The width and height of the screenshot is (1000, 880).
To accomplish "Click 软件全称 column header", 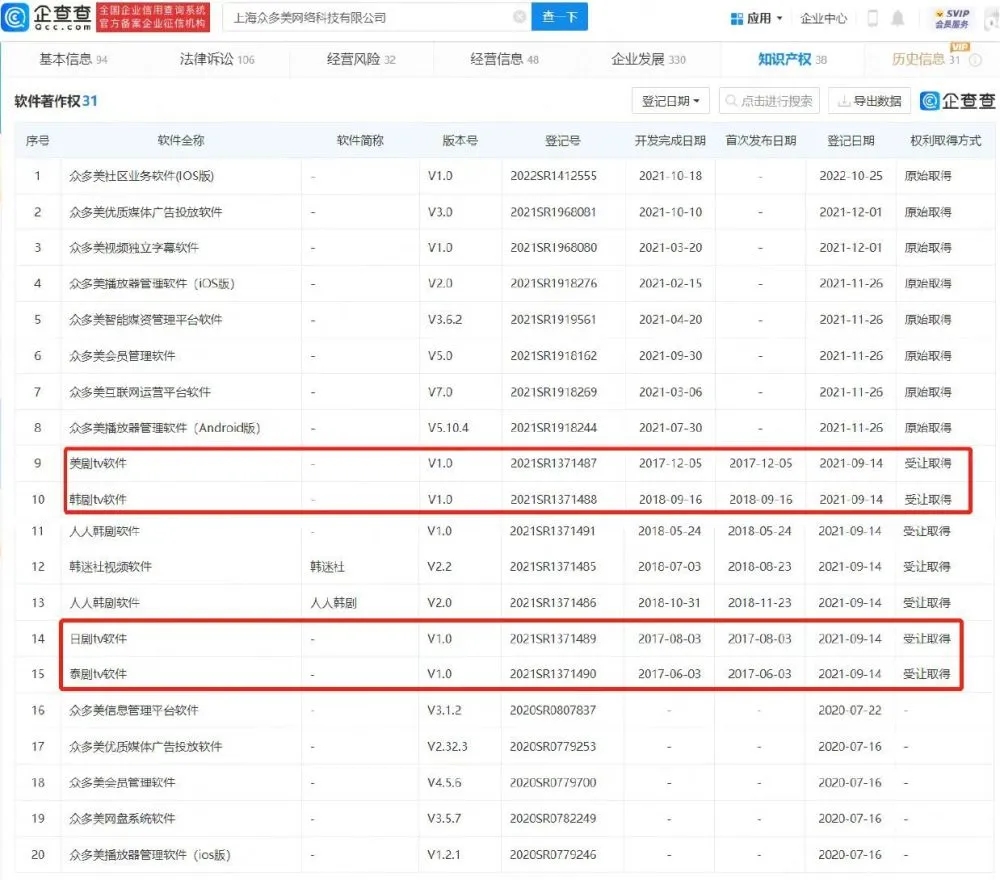I will pos(181,140).
